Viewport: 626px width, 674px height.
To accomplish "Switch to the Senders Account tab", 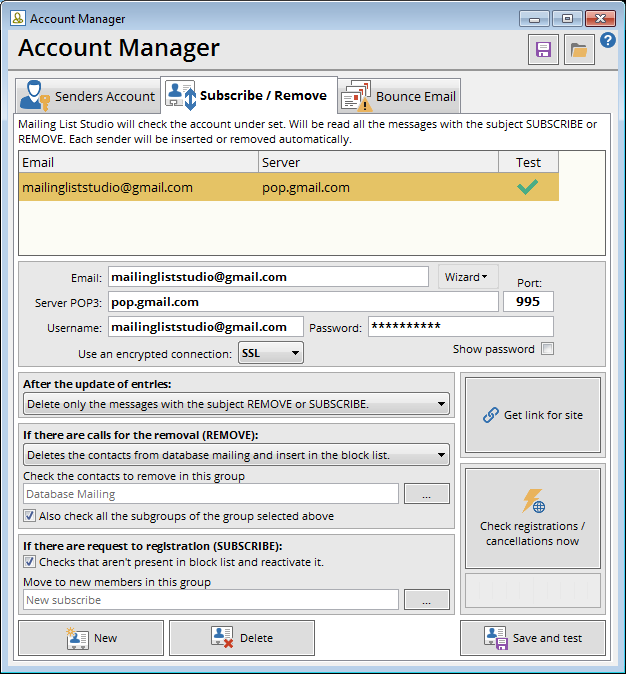I will click(88, 96).
